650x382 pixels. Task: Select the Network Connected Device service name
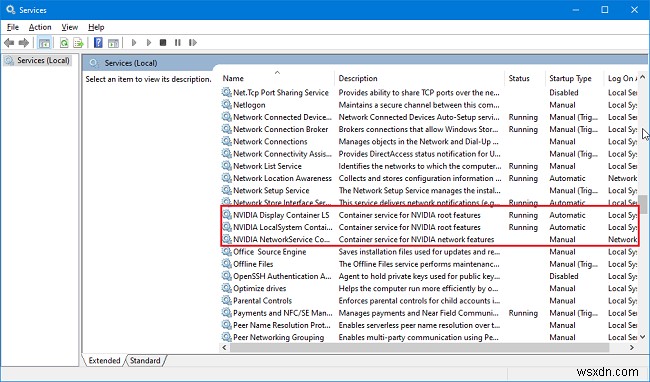pos(282,117)
